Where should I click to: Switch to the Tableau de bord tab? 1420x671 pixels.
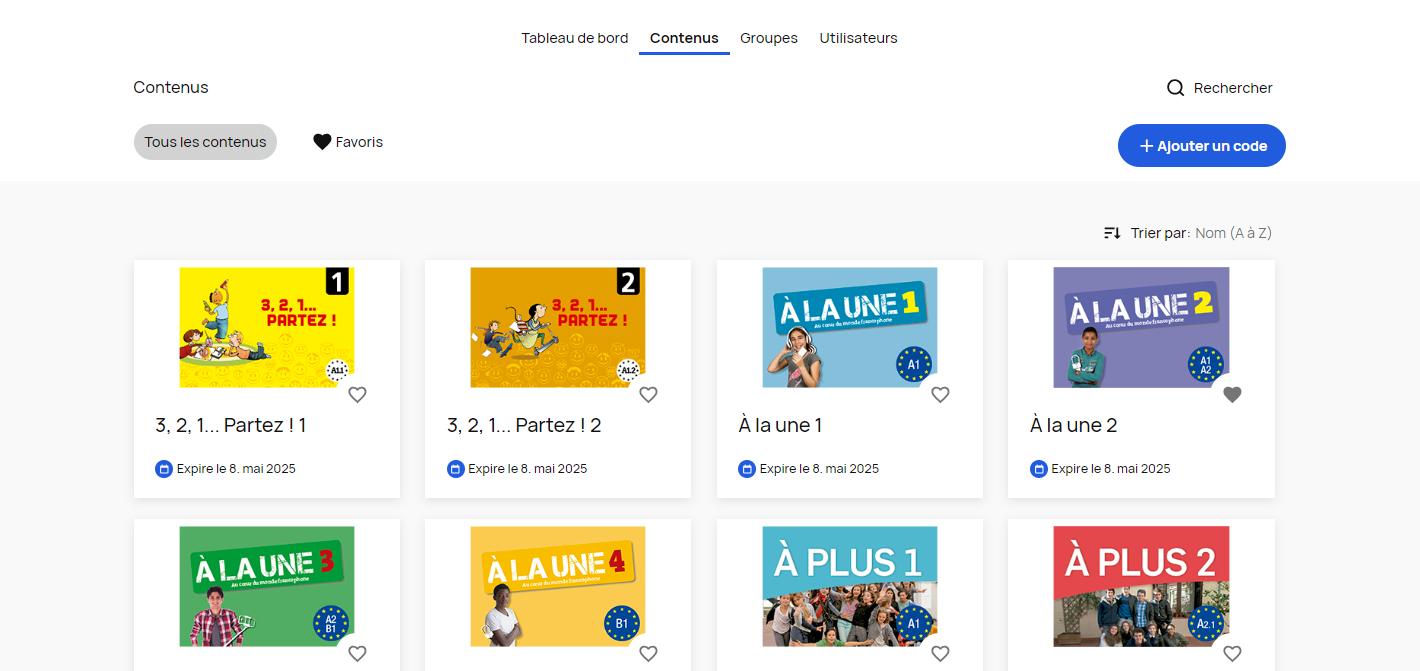click(574, 38)
